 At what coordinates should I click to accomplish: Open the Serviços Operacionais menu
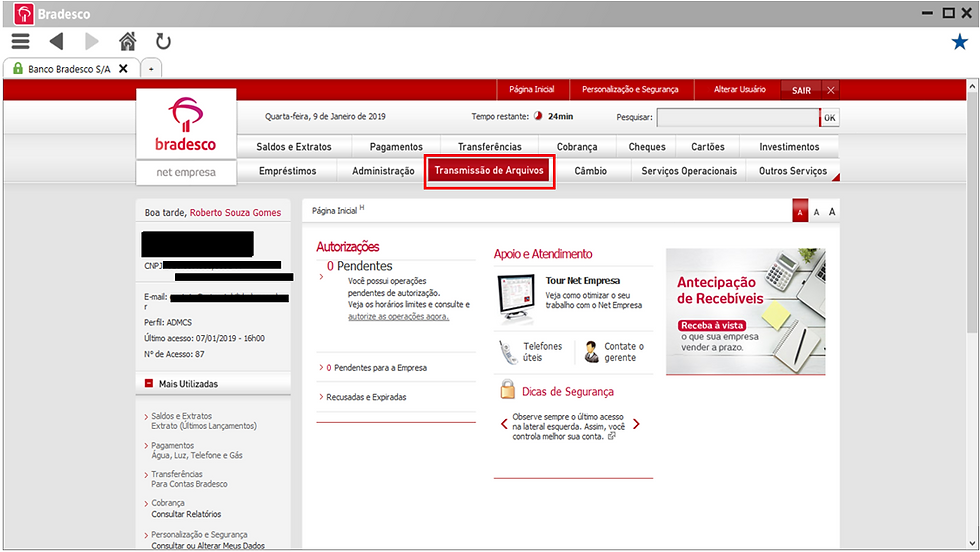click(x=689, y=171)
